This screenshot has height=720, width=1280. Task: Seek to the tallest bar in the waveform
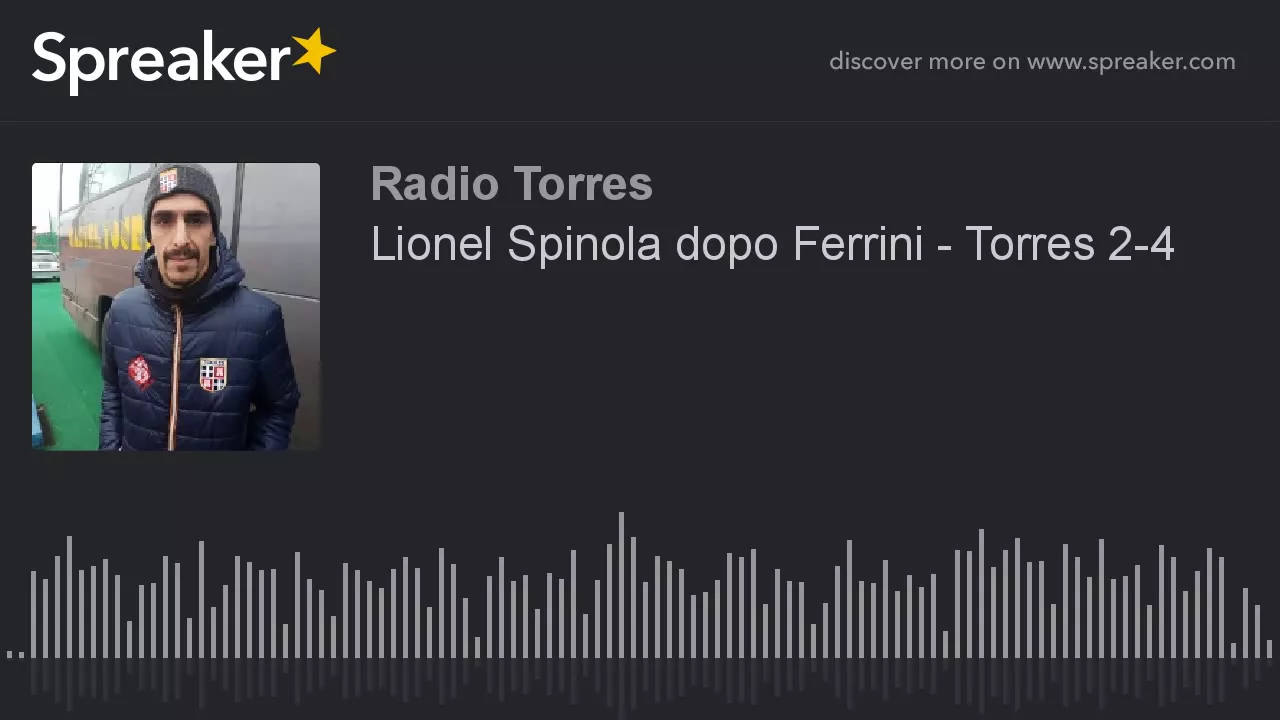point(621,585)
